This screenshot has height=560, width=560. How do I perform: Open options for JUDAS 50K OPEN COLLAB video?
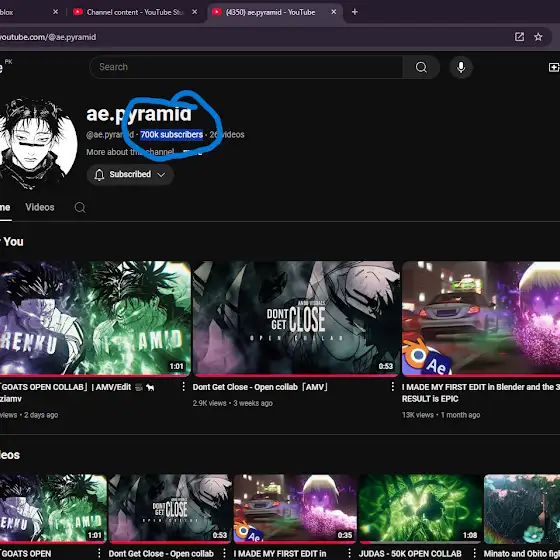tap(474, 553)
